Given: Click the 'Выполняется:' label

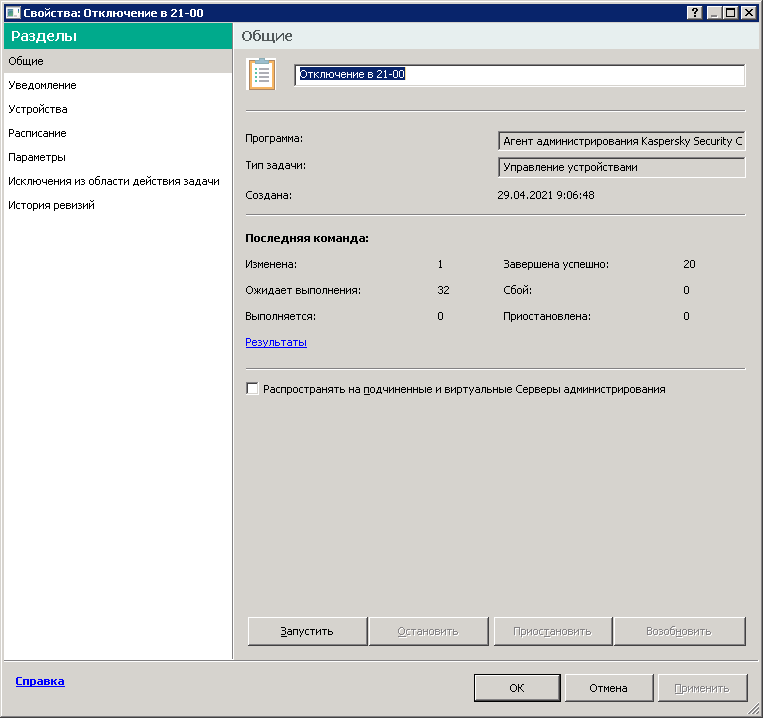Looking at the screenshot, I should (280, 316).
